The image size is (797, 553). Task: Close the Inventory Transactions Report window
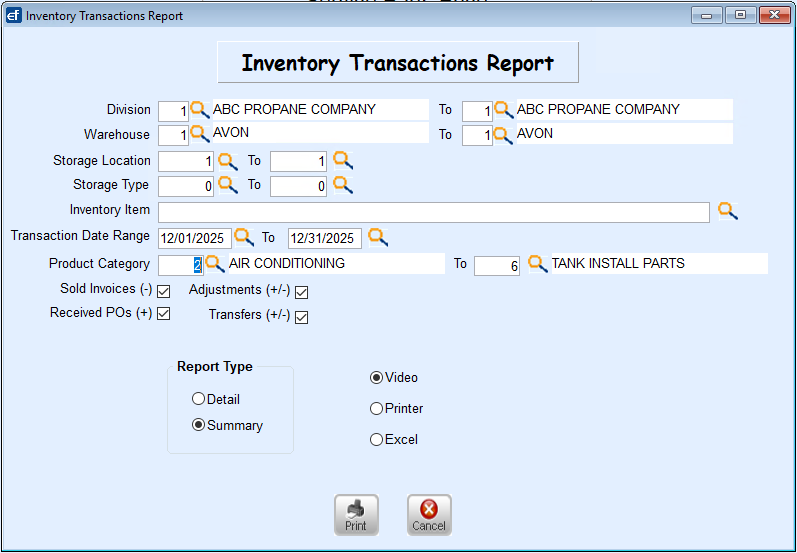click(775, 15)
